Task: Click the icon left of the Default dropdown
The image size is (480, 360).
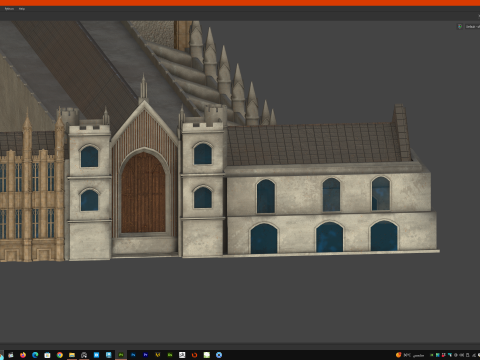Action: tap(460, 26)
